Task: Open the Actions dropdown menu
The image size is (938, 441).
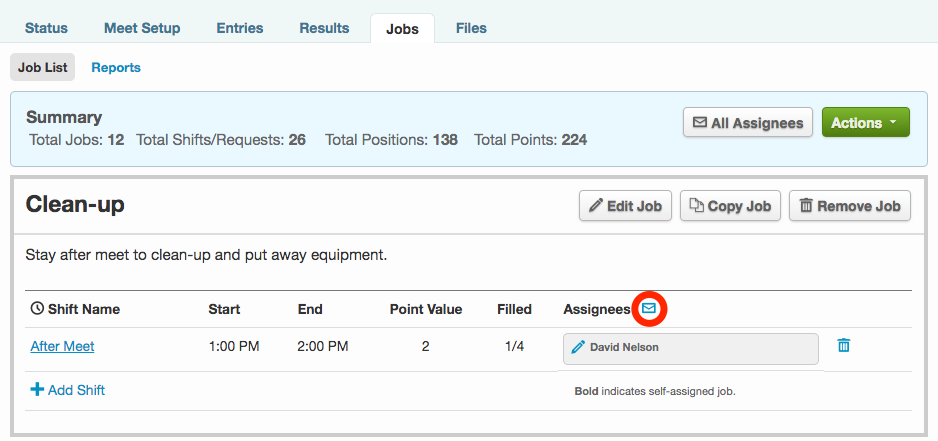Action: [865, 123]
